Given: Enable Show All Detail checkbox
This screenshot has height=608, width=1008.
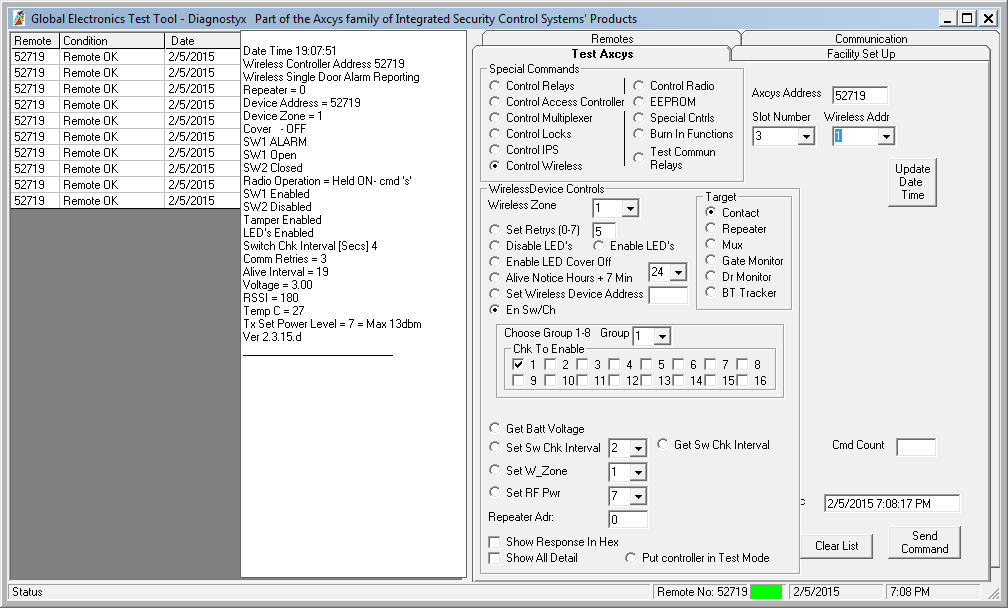Looking at the screenshot, I should click(x=494, y=558).
